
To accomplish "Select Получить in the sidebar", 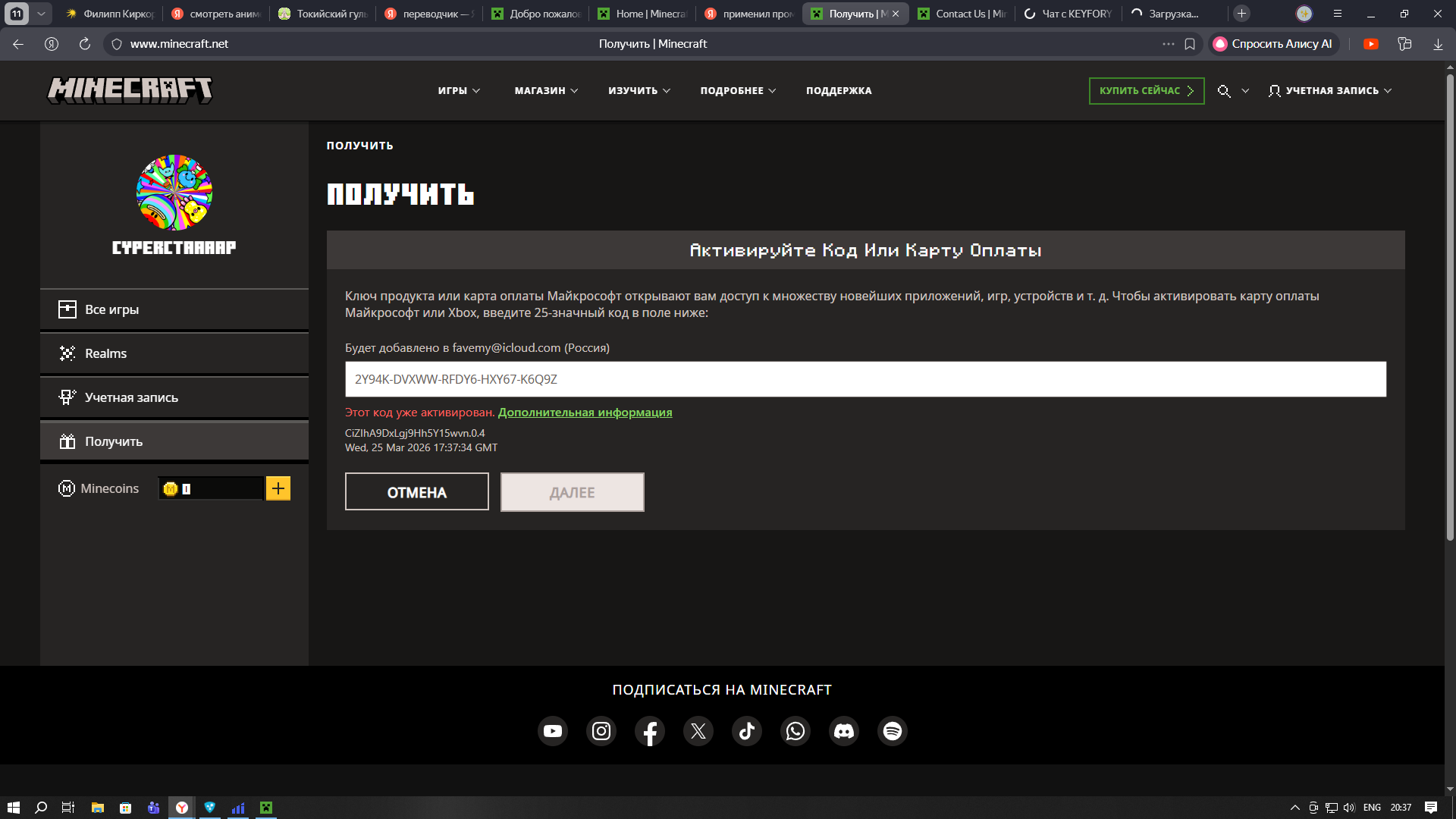I will pyautogui.click(x=174, y=441).
